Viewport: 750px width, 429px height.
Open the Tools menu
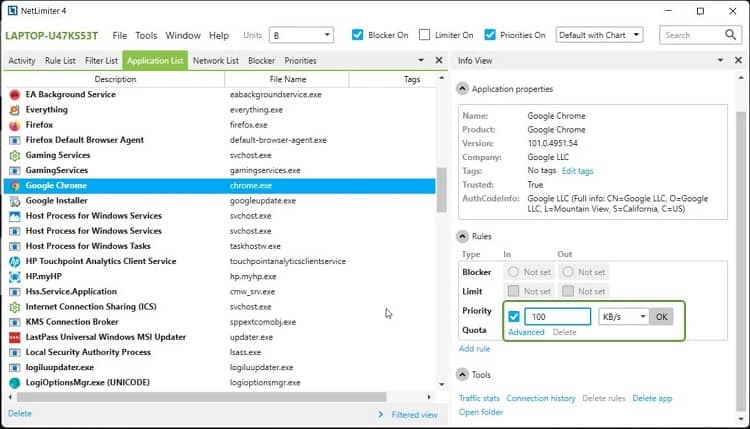click(x=146, y=35)
